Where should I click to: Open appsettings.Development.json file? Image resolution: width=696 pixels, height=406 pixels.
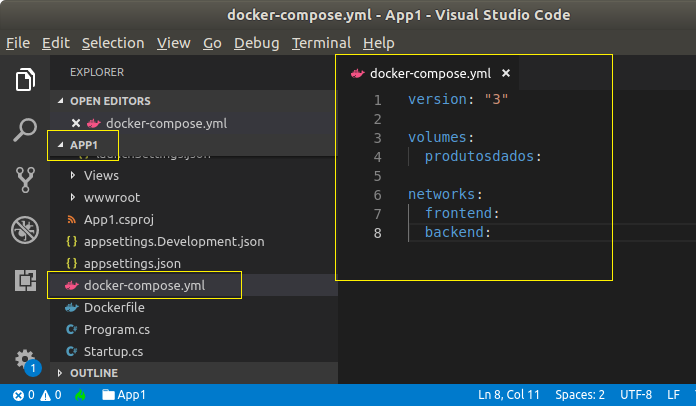click(174, 241)
